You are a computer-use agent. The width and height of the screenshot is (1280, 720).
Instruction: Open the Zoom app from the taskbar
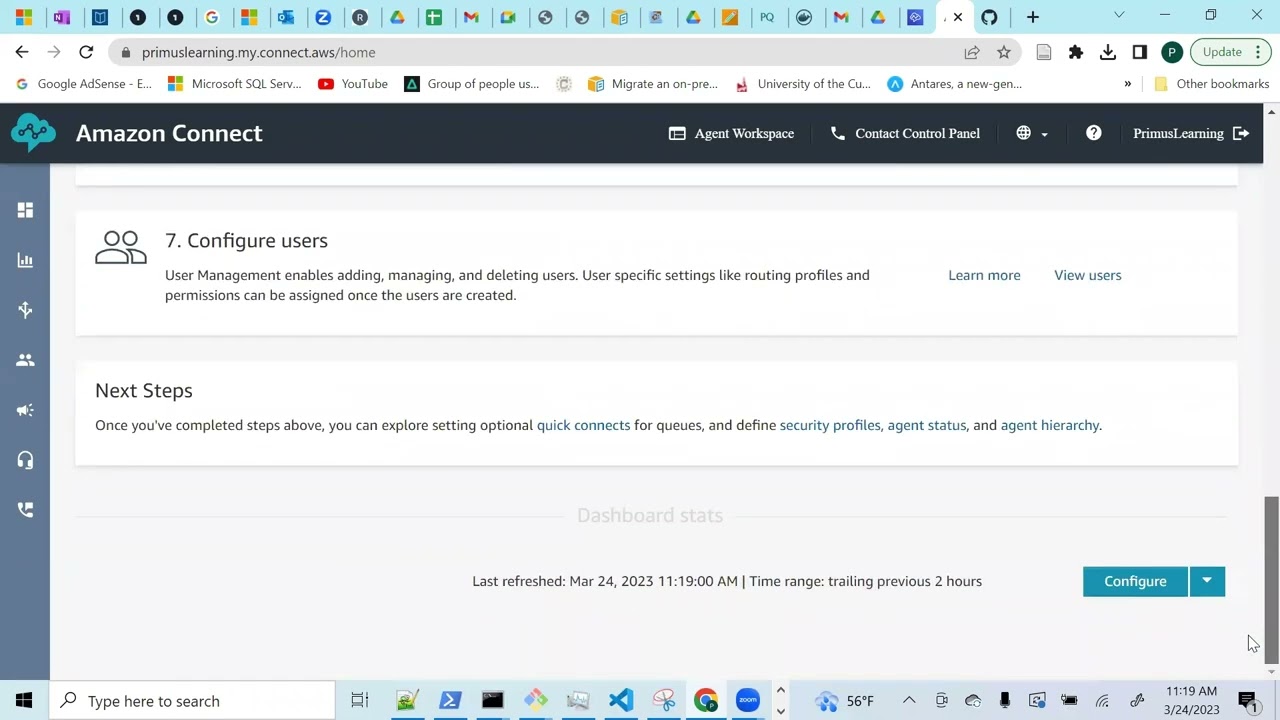pyautogui.click(x=748, y=700)
